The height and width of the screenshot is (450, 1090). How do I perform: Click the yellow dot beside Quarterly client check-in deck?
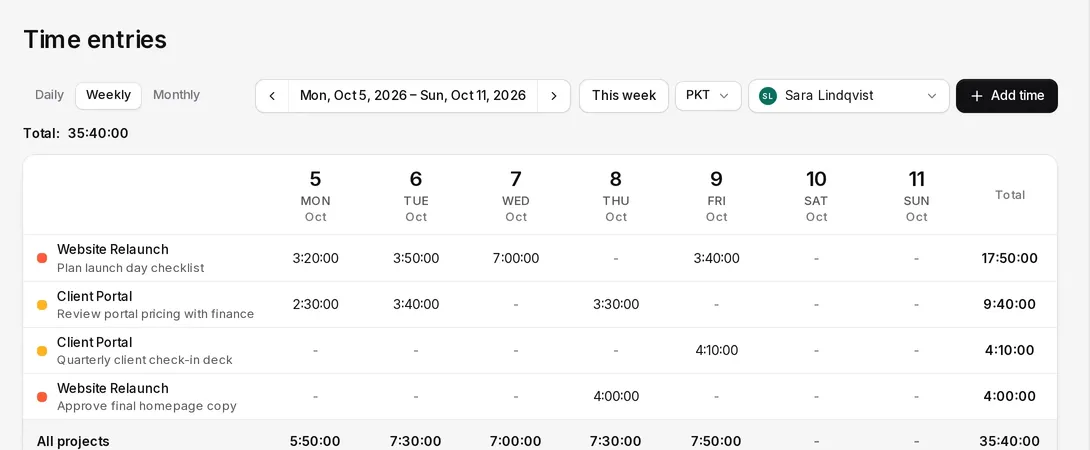pyautogui.click(x=42, y=351)
